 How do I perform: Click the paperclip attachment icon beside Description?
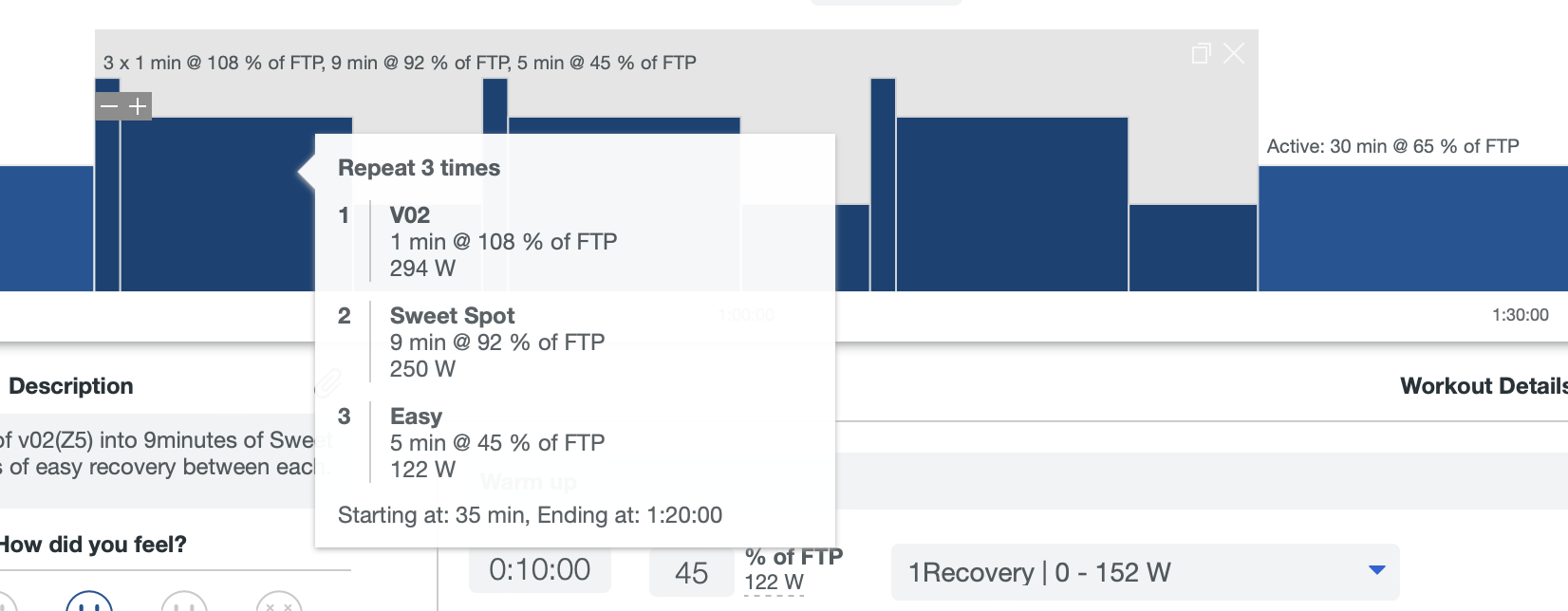328,383
